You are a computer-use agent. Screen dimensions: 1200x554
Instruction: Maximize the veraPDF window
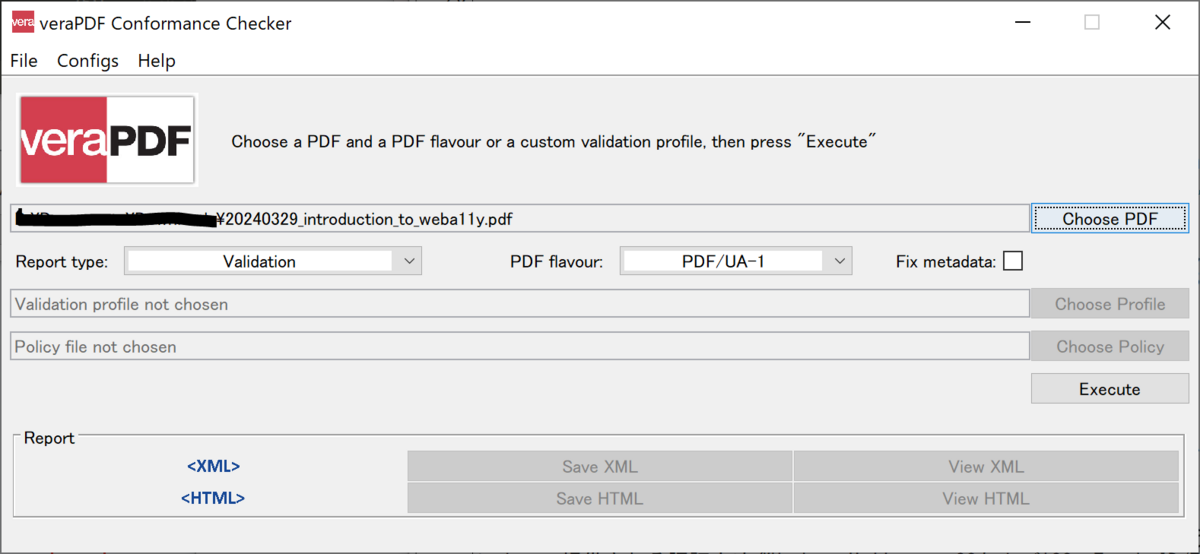pyautogui.click(x=1092, y=22)
